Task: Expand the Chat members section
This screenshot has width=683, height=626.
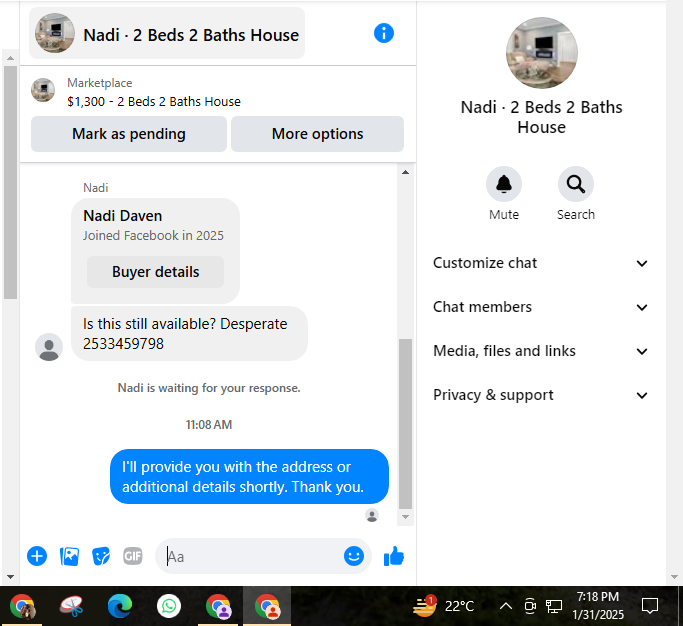Action: 540,307
